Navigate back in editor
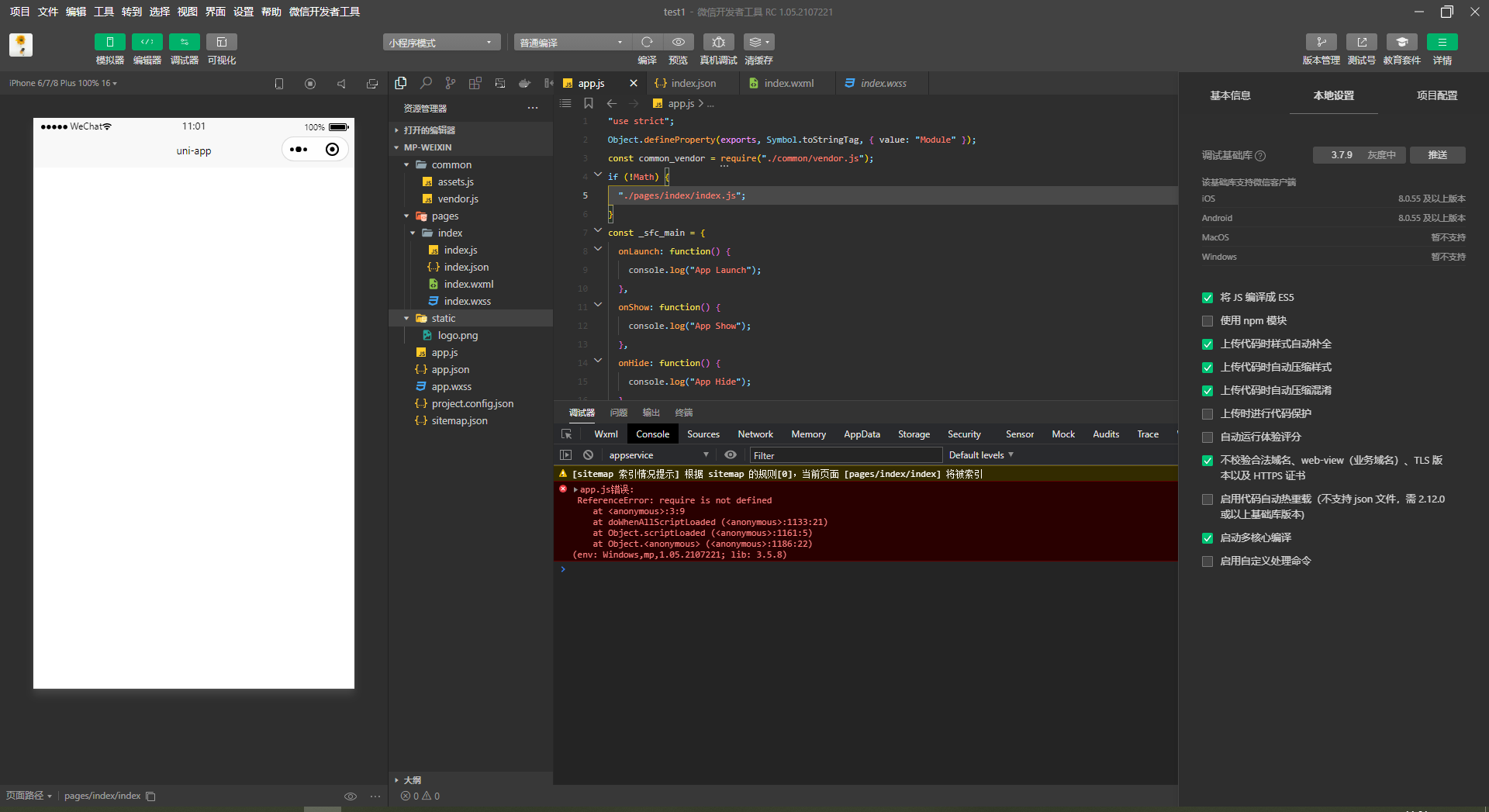Viewport: 1489px width, 812px height. (612, 103)
